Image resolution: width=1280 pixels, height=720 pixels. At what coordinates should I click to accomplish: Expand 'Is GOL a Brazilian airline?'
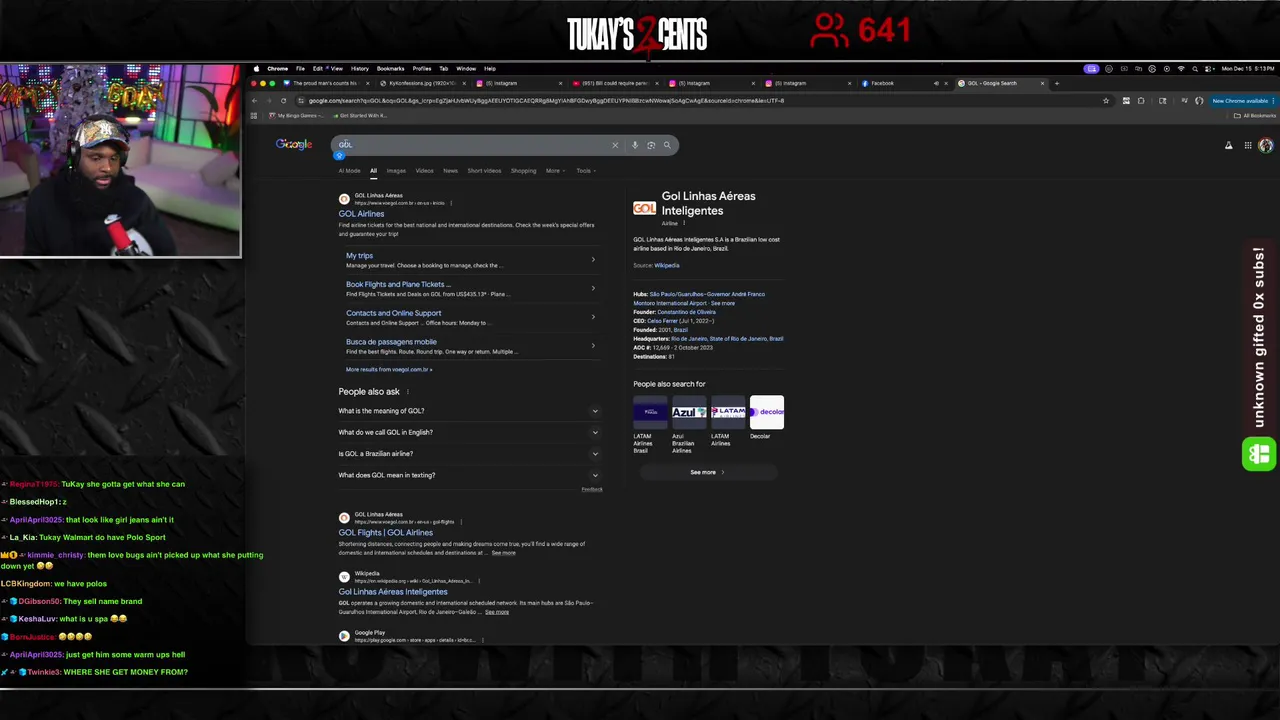coord(468,454)
